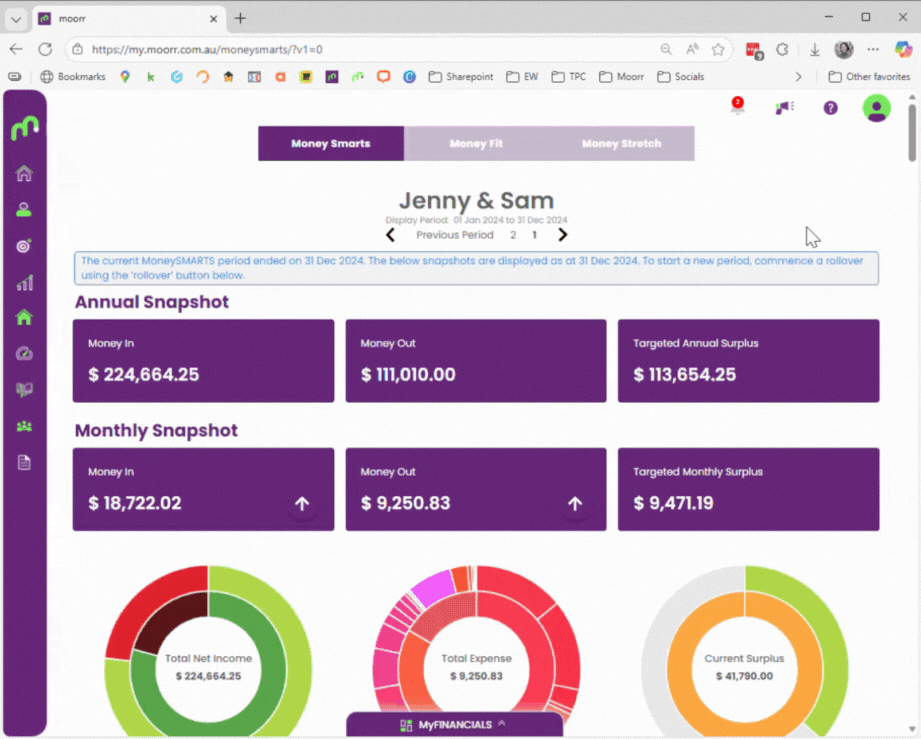Open the bar chart icon in sidebar
The height and width of the screenshot is (739, 921).
coord(24,283)
